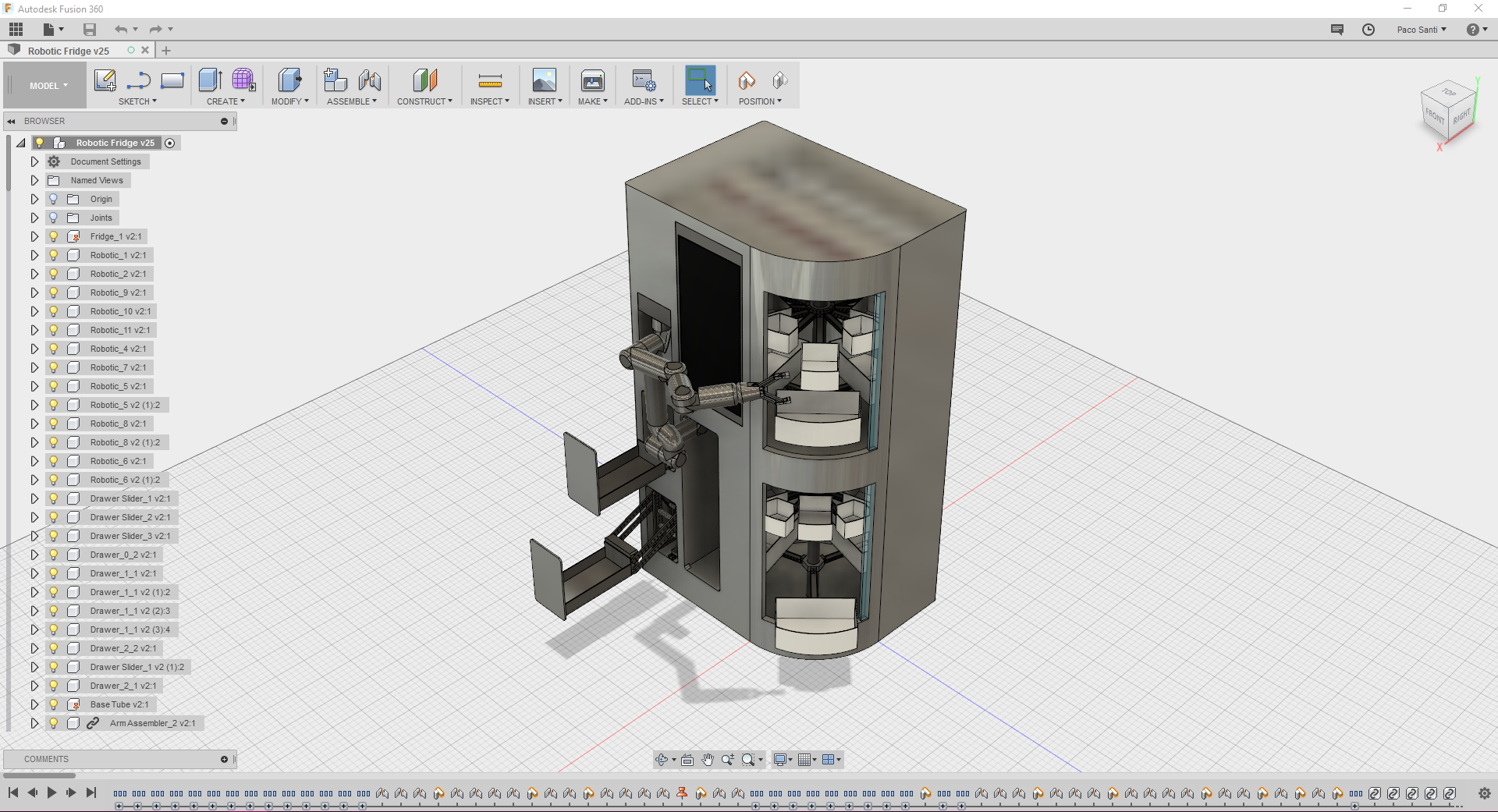Expand the Robotic_9 v2:1 node
The image size is (1498, 812).
coord(34,293)
